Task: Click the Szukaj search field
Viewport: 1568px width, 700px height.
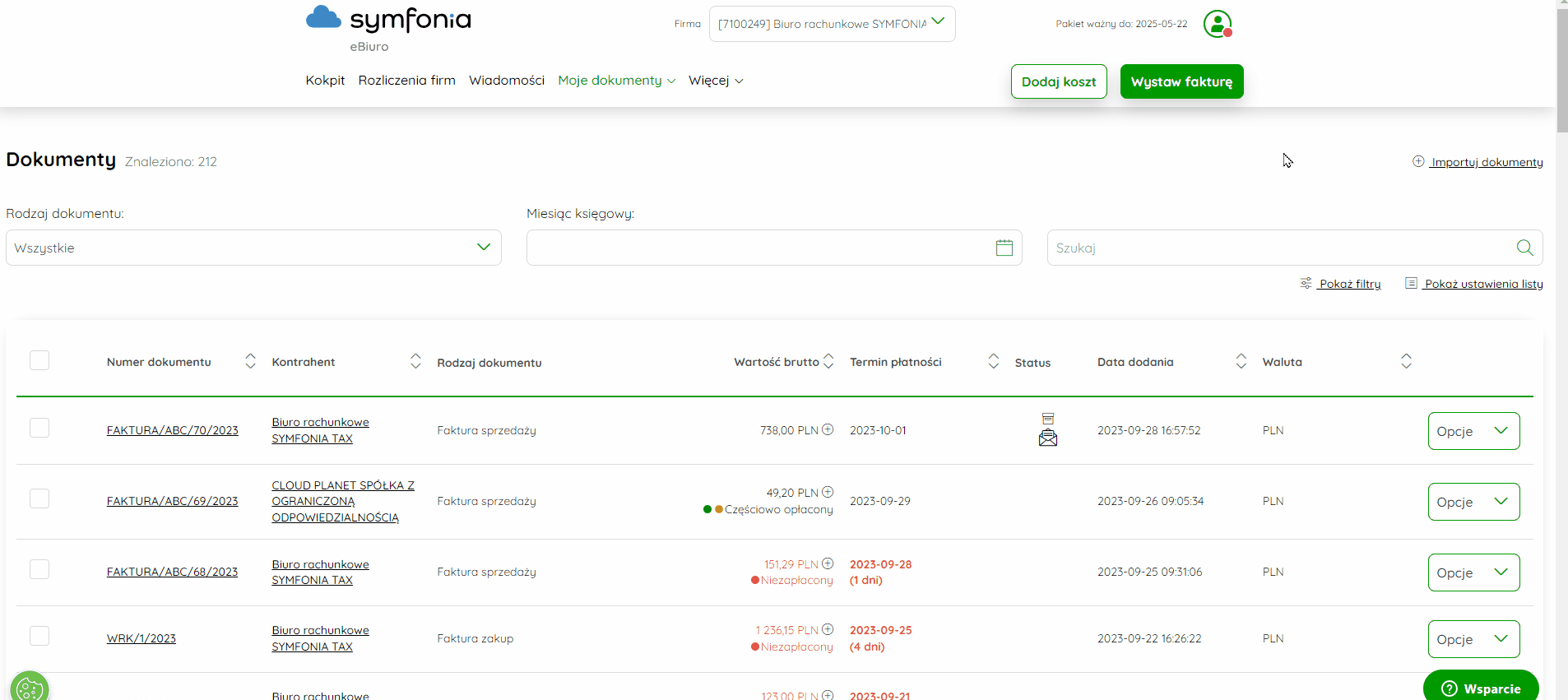Action: pyautogui.click(x=1295, y=248)
